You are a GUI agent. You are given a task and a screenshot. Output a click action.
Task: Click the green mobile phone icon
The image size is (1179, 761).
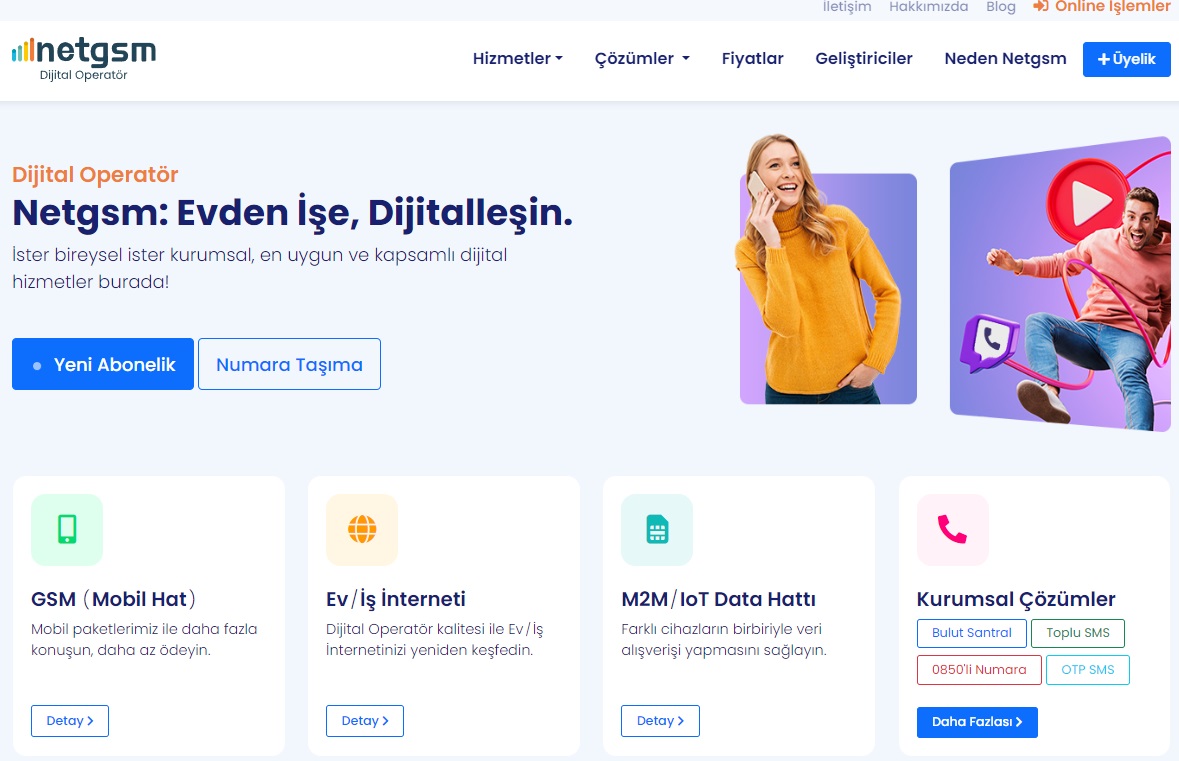67,529
